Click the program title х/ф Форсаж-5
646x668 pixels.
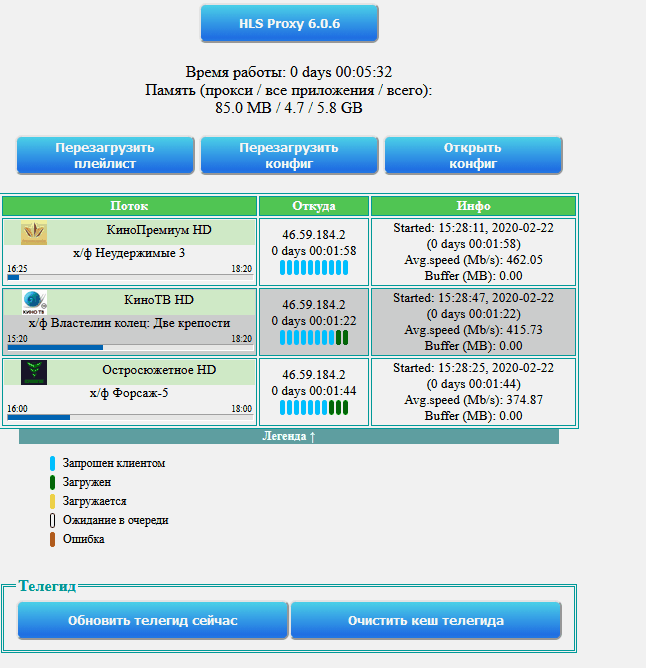pyautogui.click(x=129, y=393)
